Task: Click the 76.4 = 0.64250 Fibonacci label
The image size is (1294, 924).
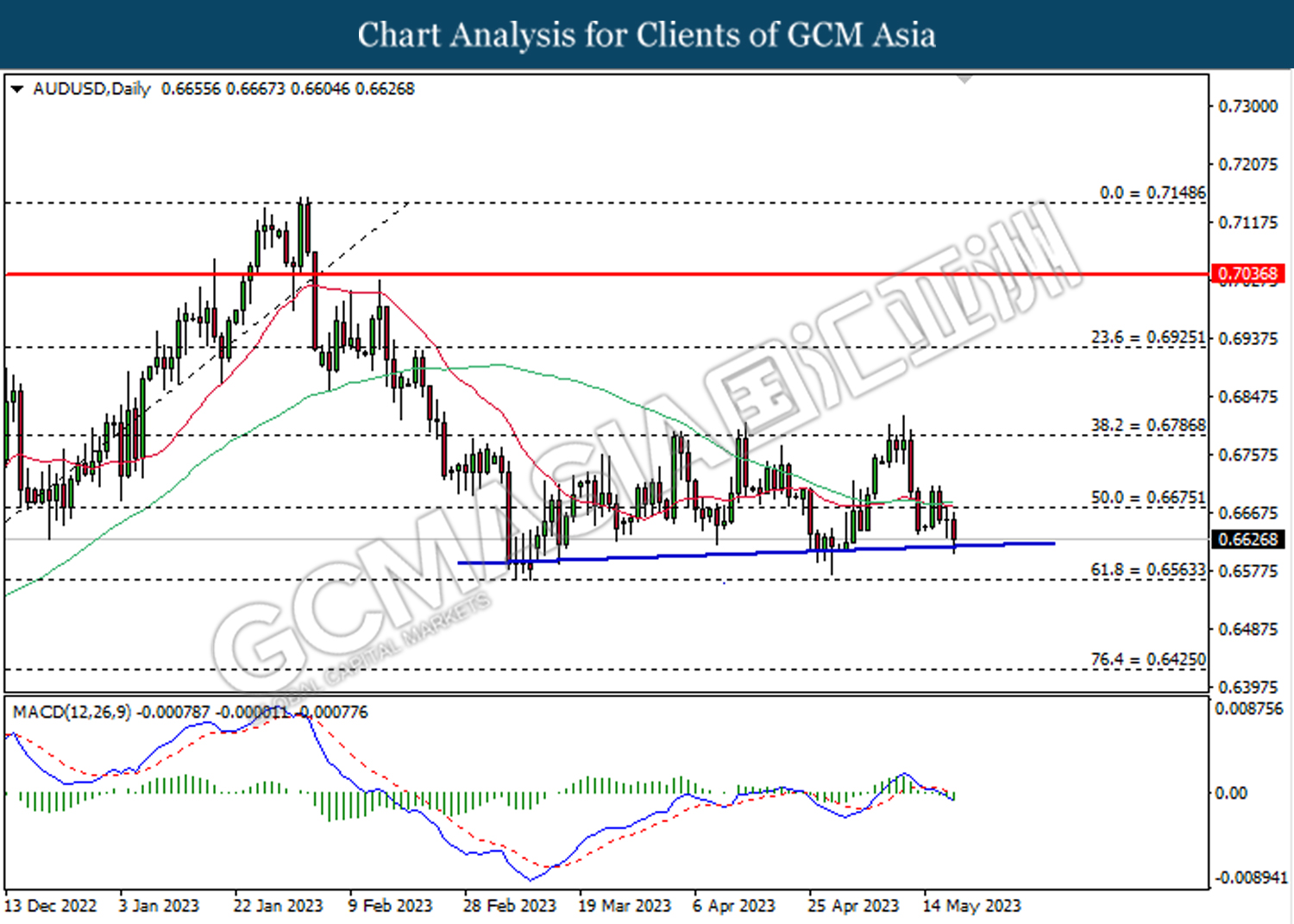Action: [1147, 659]
